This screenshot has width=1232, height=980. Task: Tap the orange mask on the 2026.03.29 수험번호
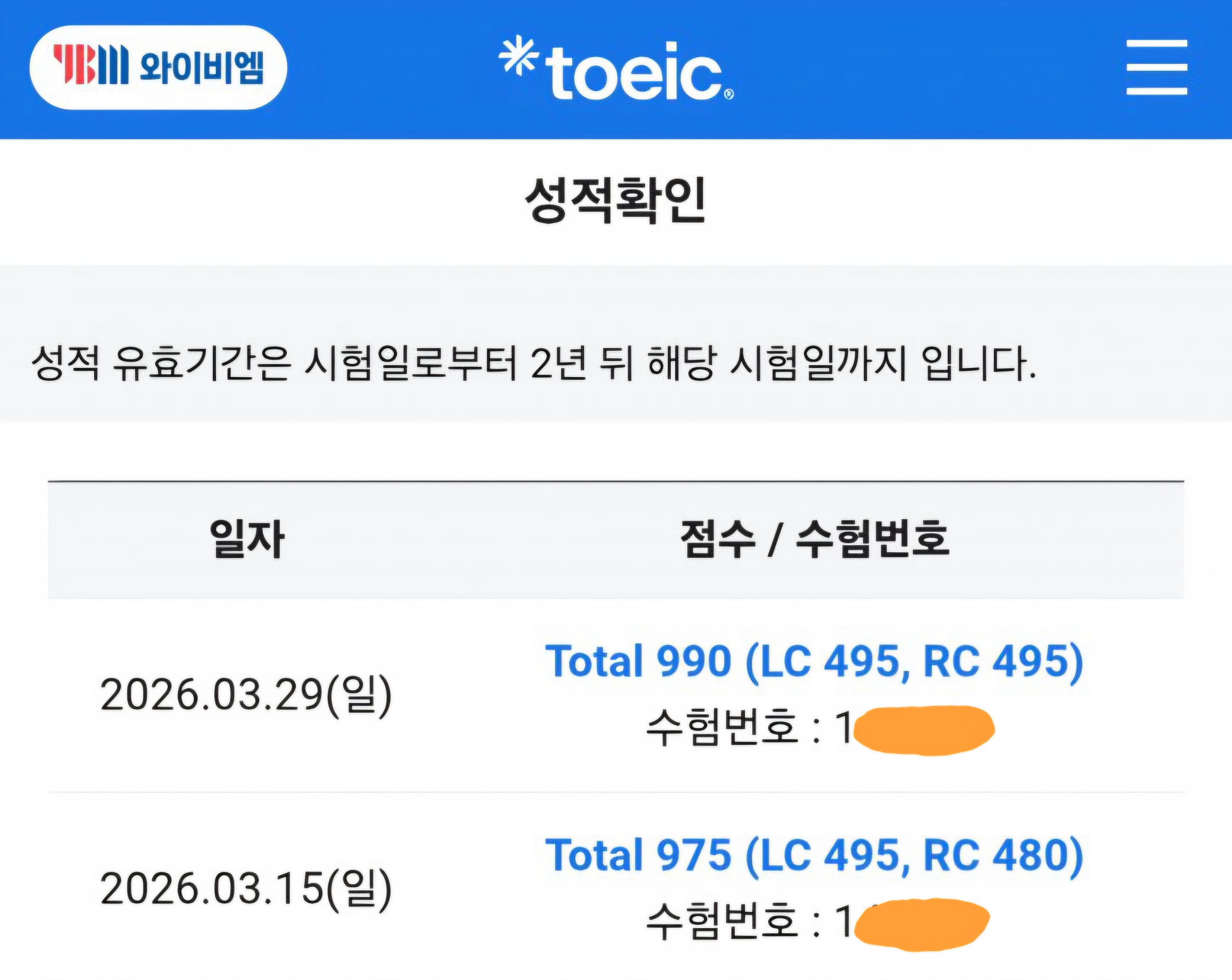[x=924, y=730]
